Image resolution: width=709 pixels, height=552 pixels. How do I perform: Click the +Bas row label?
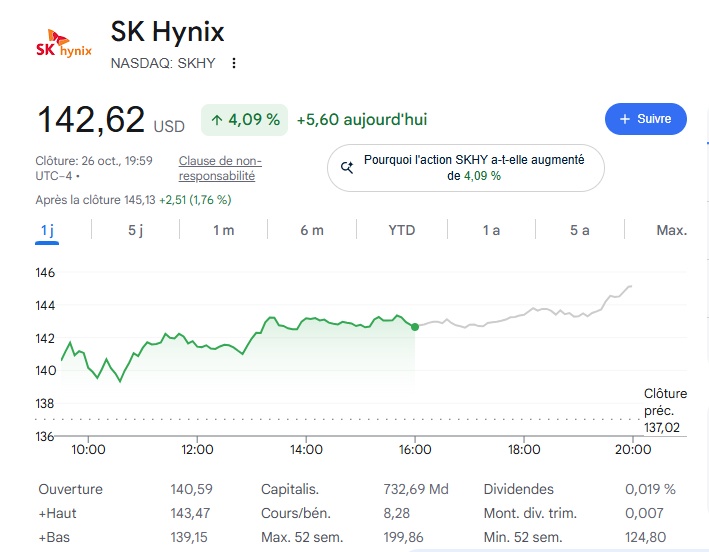point(54,537)
